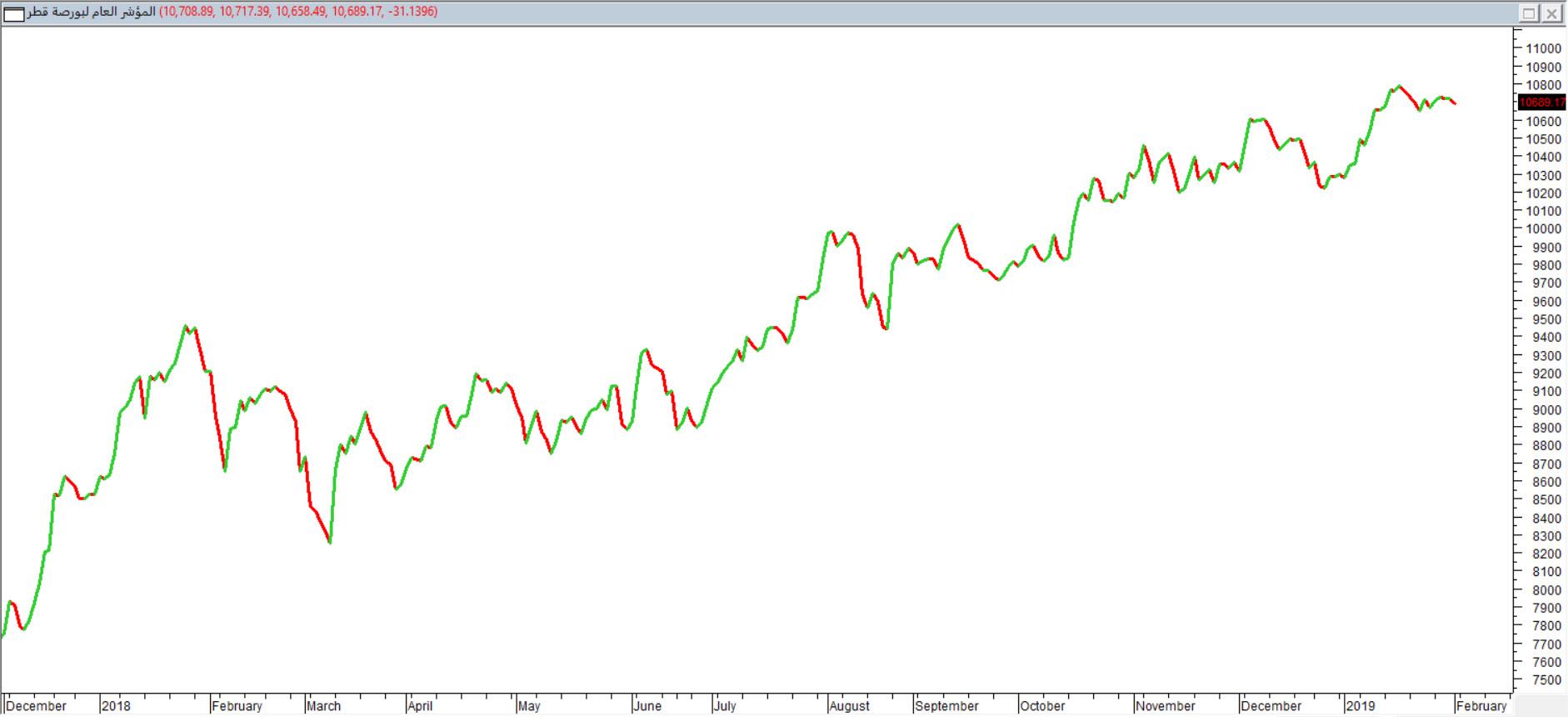Click the index line's March 2018 lowest trough
This screenshot has width=1568, height=717.
[x=330, y=543]
